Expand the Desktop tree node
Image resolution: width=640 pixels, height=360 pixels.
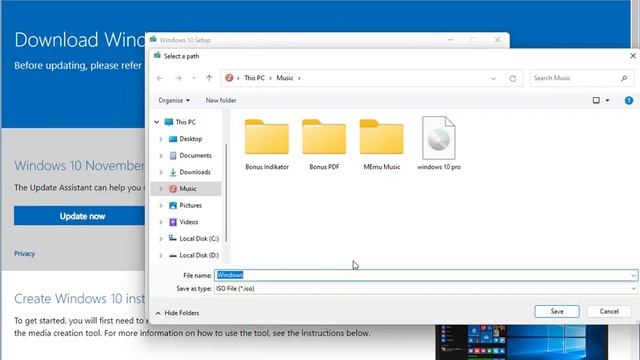pos(161,139)
